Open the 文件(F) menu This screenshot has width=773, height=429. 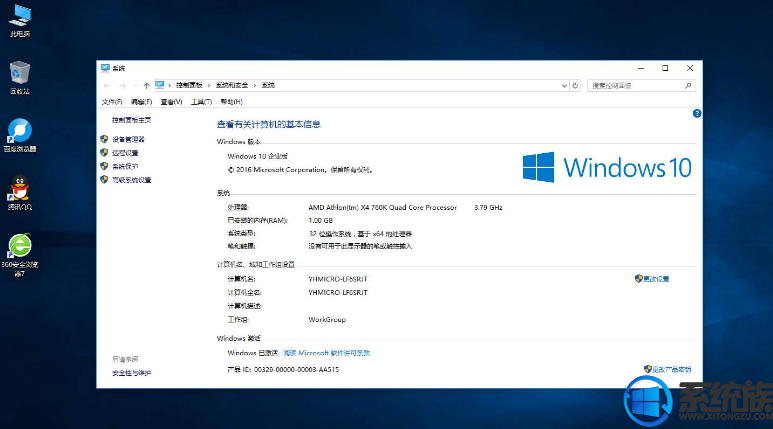coord(111,102)
